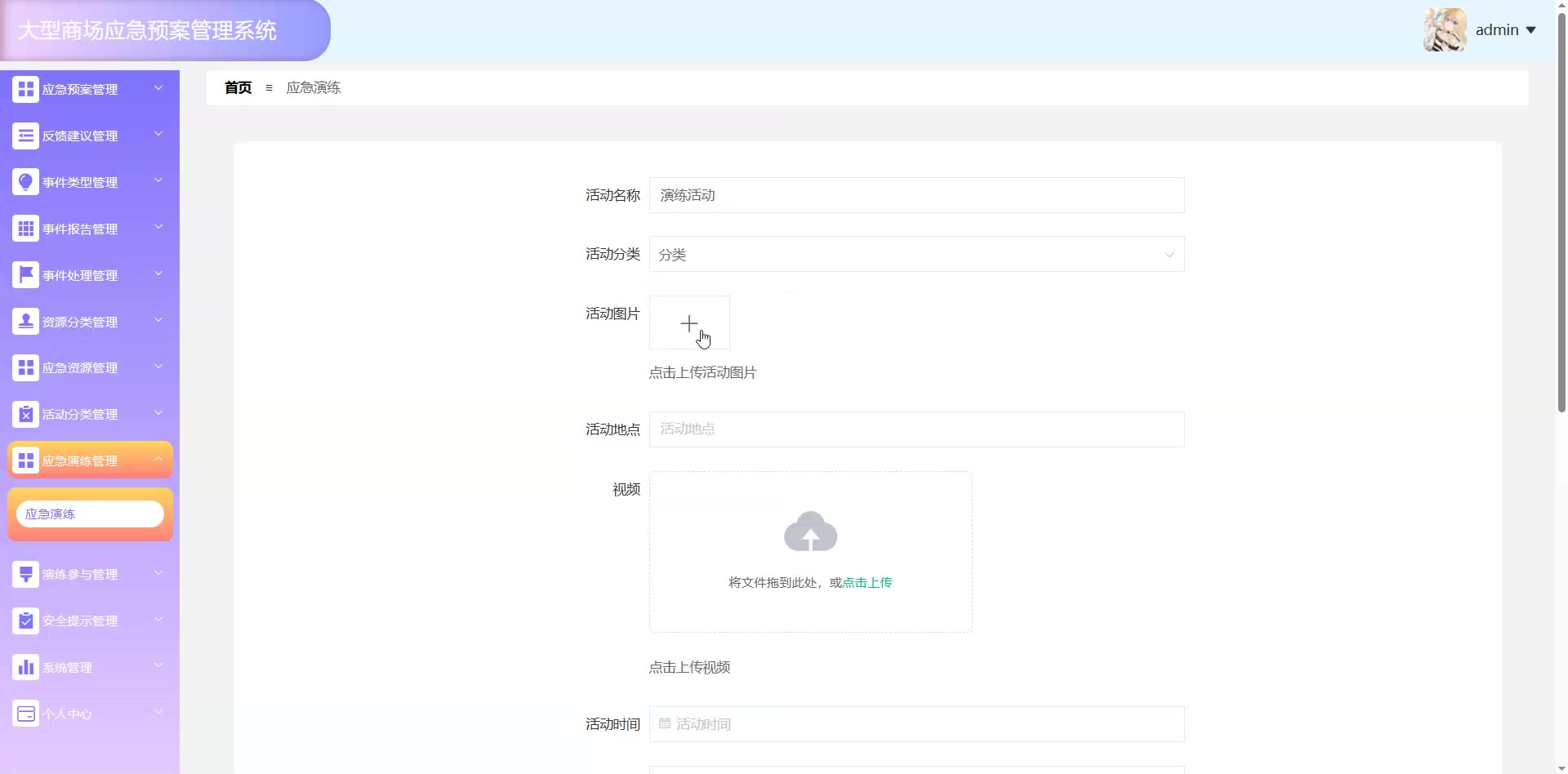The image size is (1568, 774).
Task: Click the 活动地点 field label
Action: coord(612,429)
